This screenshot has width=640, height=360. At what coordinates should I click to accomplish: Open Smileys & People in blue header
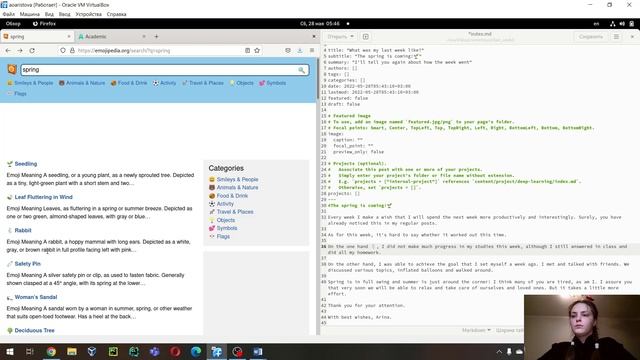click(x=30, y=83)
